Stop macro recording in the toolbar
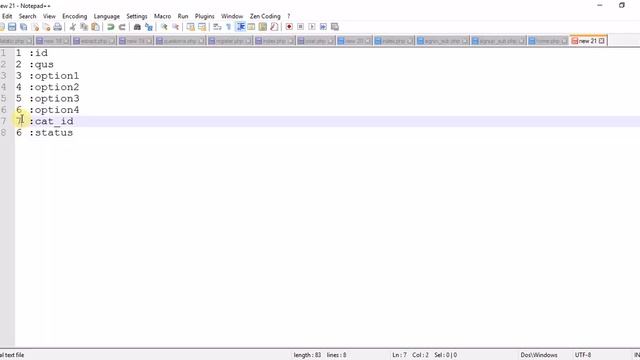 [x=300, y=27]
